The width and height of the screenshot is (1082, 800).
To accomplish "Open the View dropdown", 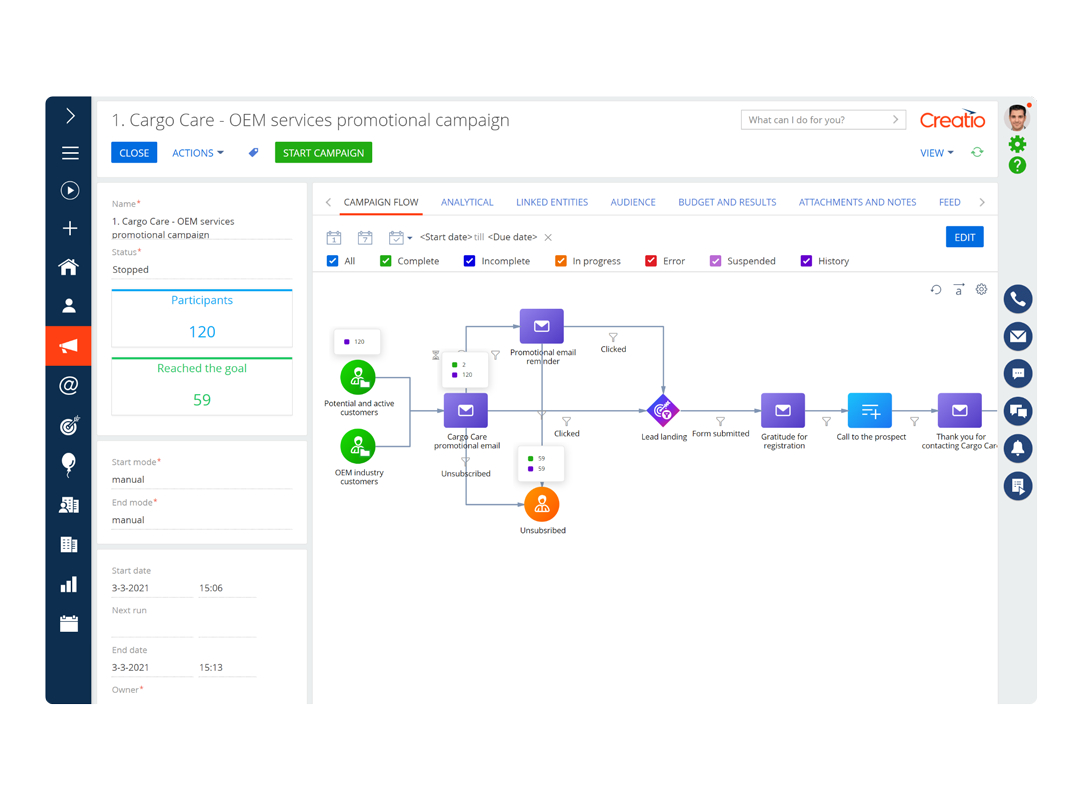I will tap(936, 153).
